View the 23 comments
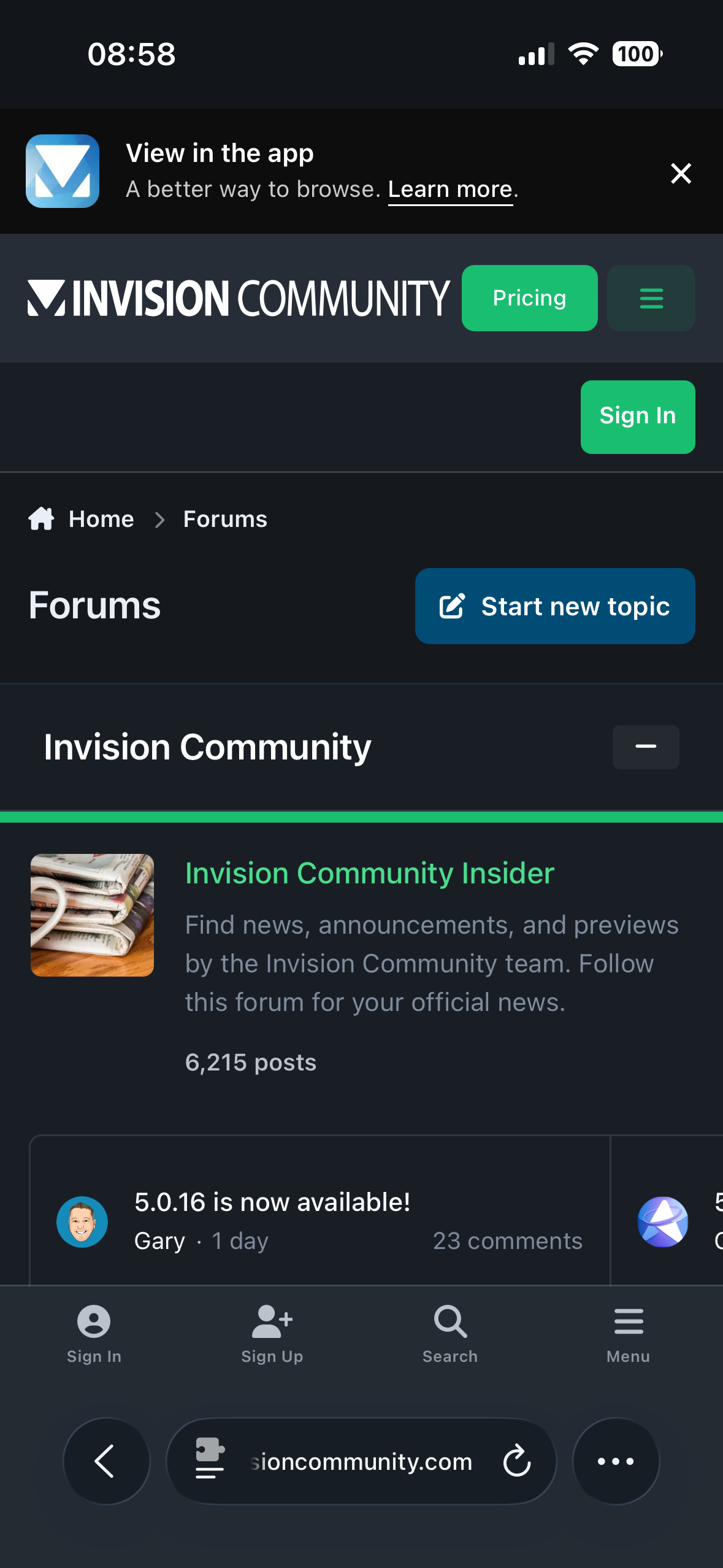 (x=508, y=1241)
